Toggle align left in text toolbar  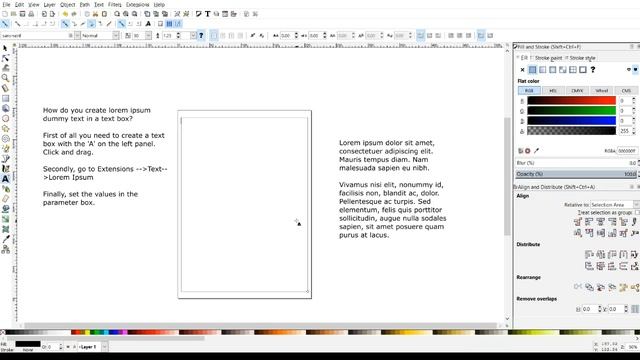coord(214,36)
